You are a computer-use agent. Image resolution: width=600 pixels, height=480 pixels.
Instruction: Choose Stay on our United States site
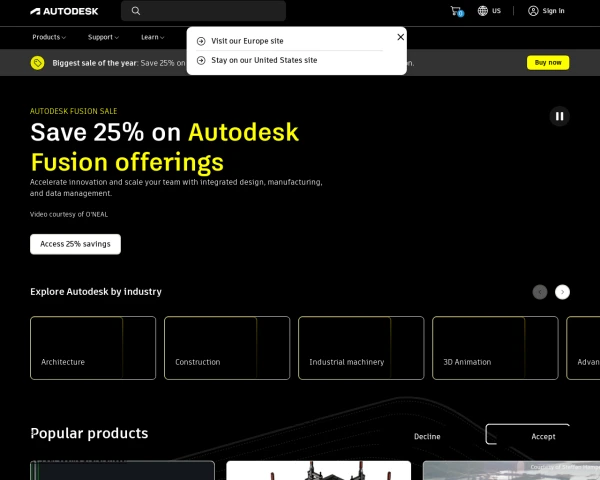264,60
